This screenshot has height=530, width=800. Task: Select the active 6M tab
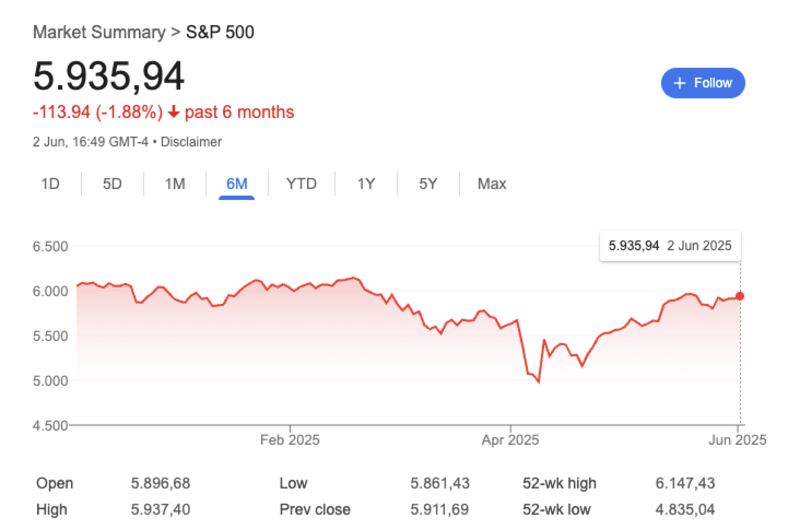click(237, 184)
